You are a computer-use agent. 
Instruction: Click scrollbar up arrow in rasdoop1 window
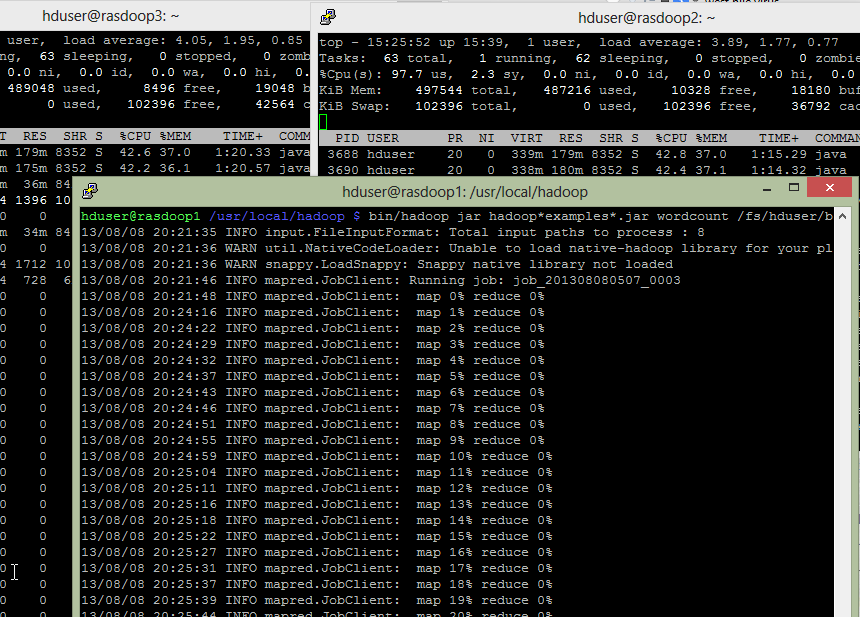[842, 216]
